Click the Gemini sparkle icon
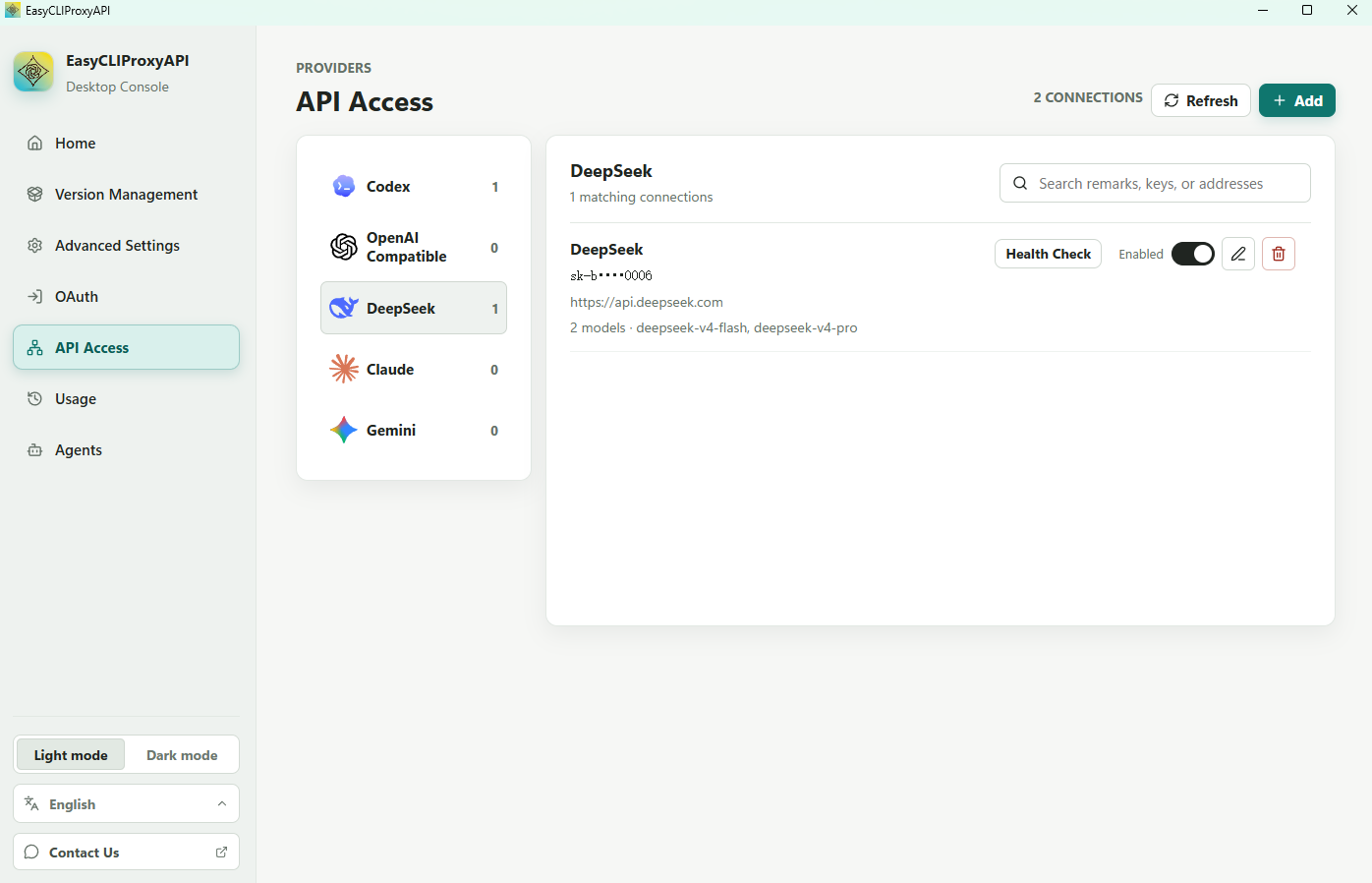Viewport: 1372px width, 883px height. [344, 430]
